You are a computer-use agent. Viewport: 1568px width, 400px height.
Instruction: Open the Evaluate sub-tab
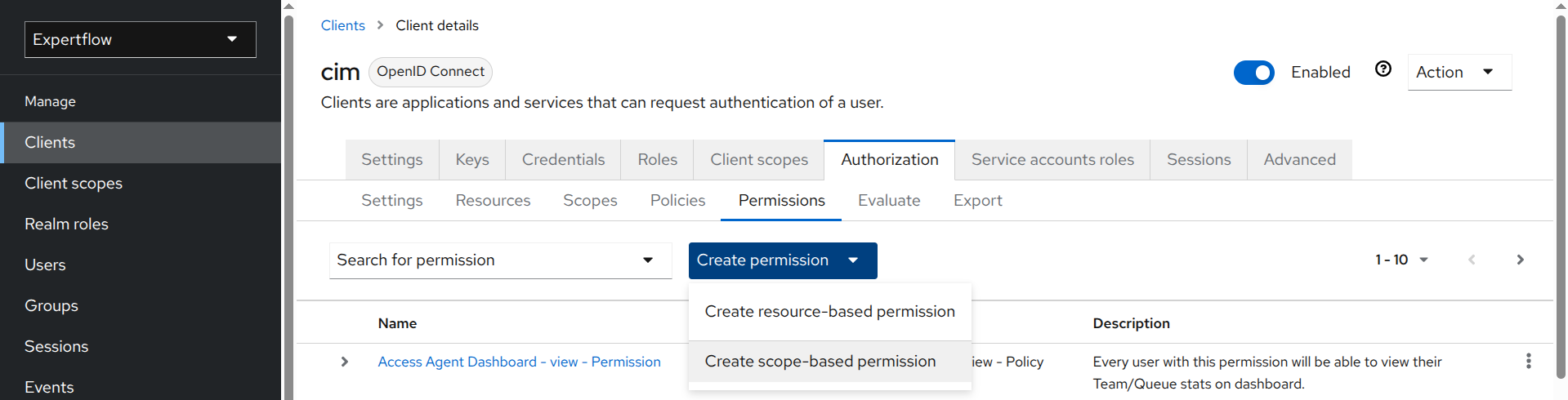coord(888,201)
